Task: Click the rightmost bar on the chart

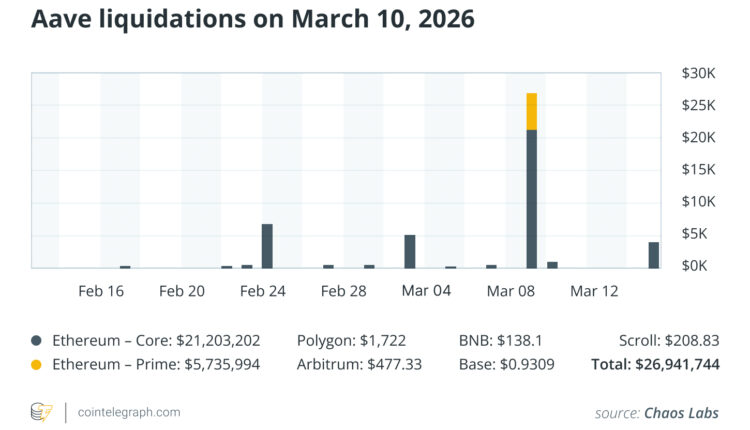Action: (654, 255)
